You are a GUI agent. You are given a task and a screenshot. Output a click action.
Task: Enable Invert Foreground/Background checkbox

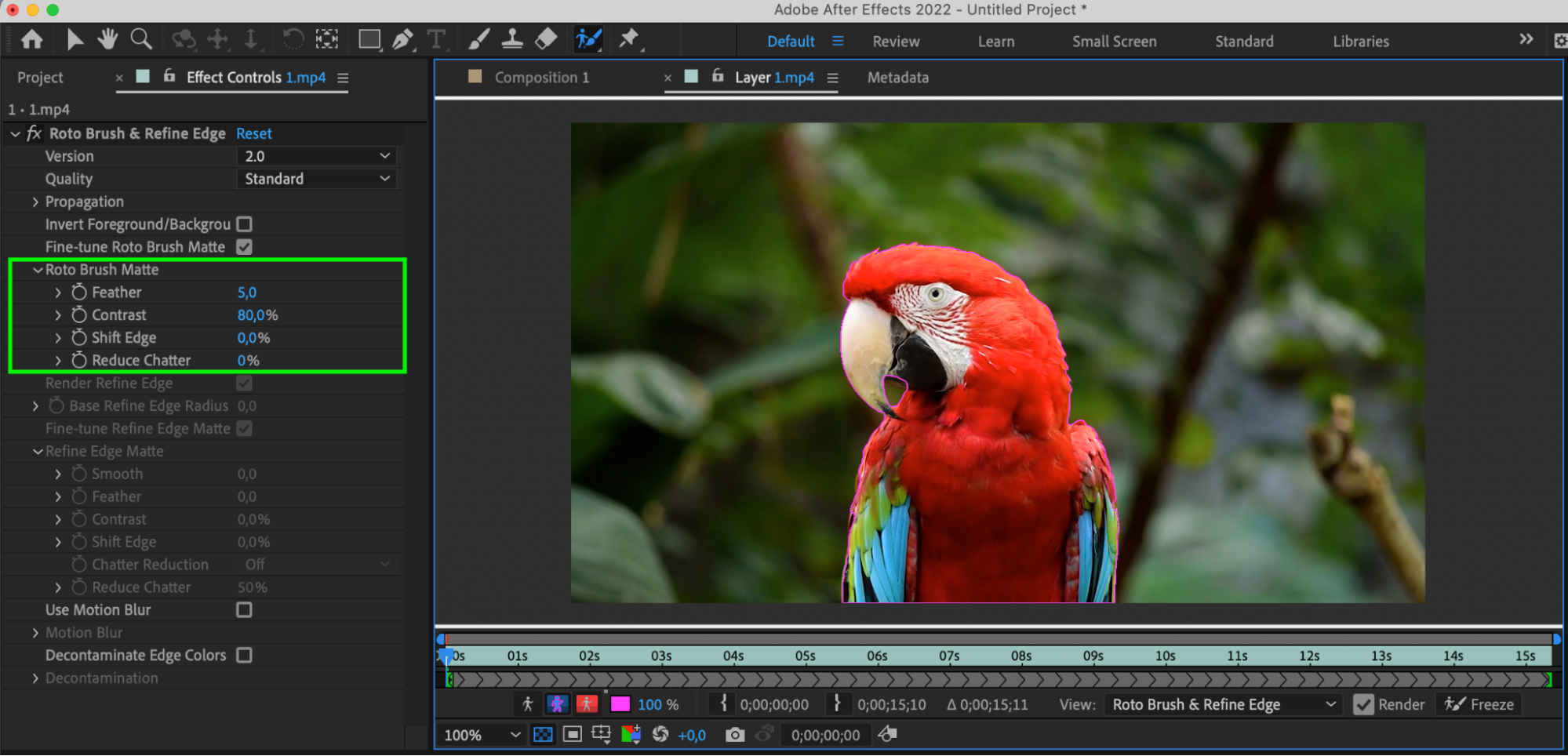click(245, 224)
